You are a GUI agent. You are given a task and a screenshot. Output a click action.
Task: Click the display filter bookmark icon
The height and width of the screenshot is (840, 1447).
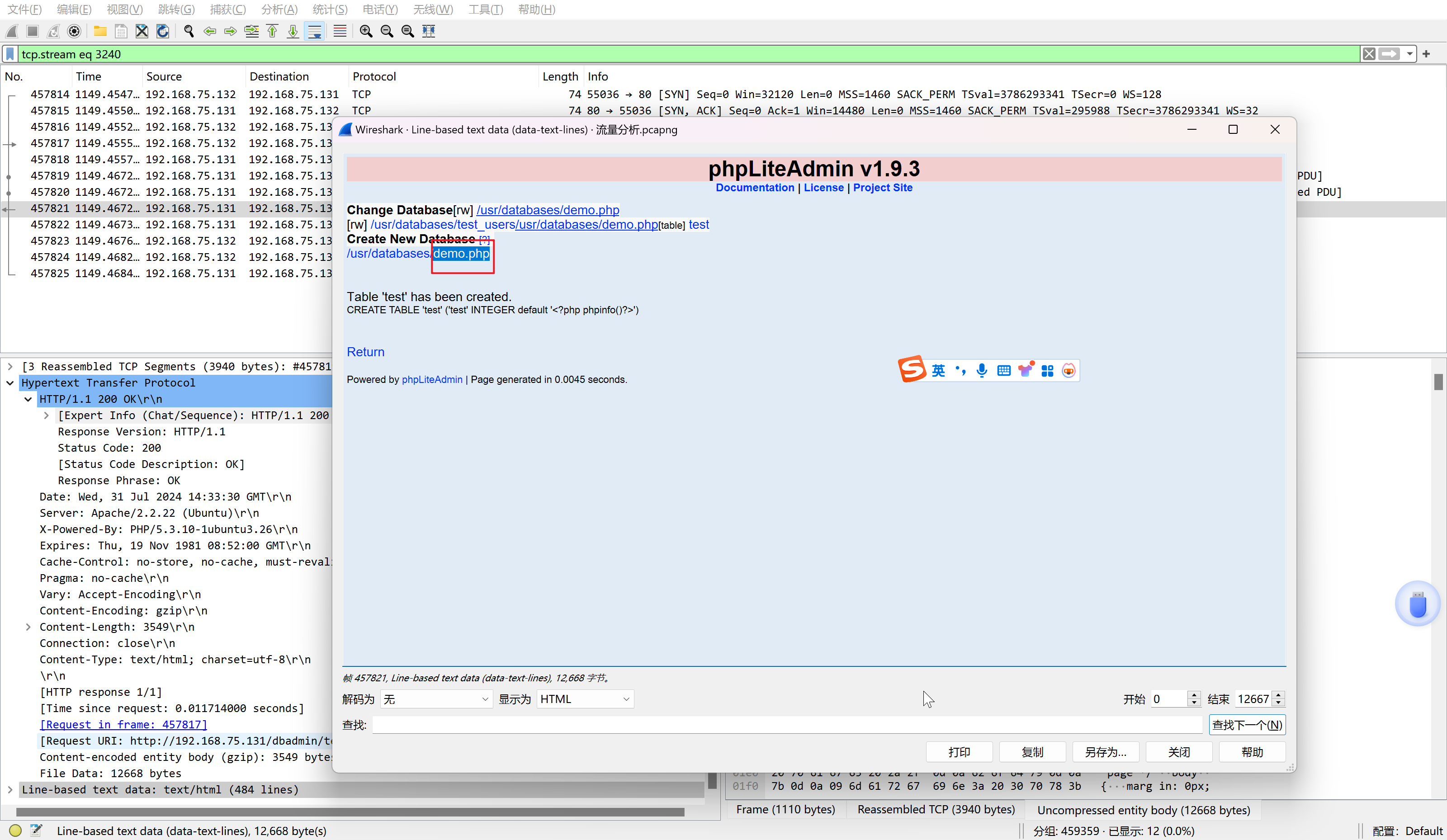pos(10,54)
